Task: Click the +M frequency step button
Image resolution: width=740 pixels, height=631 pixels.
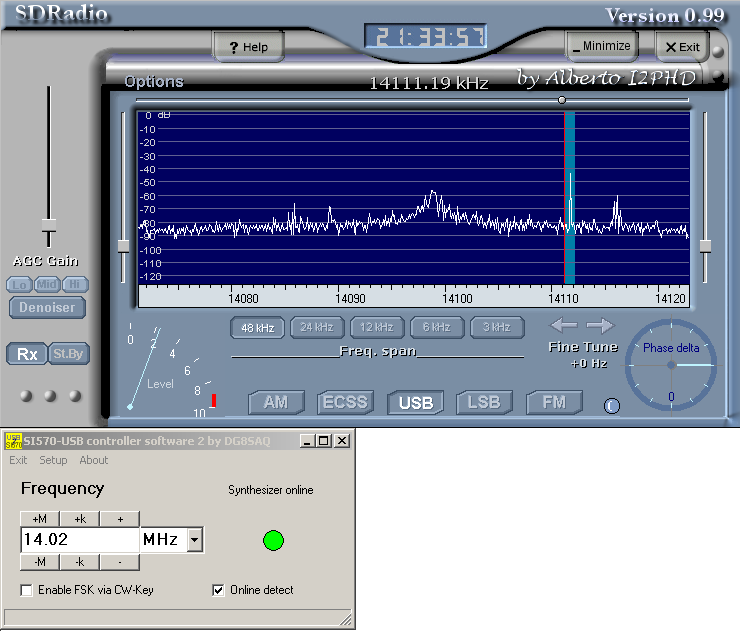Action: point(40,519)
